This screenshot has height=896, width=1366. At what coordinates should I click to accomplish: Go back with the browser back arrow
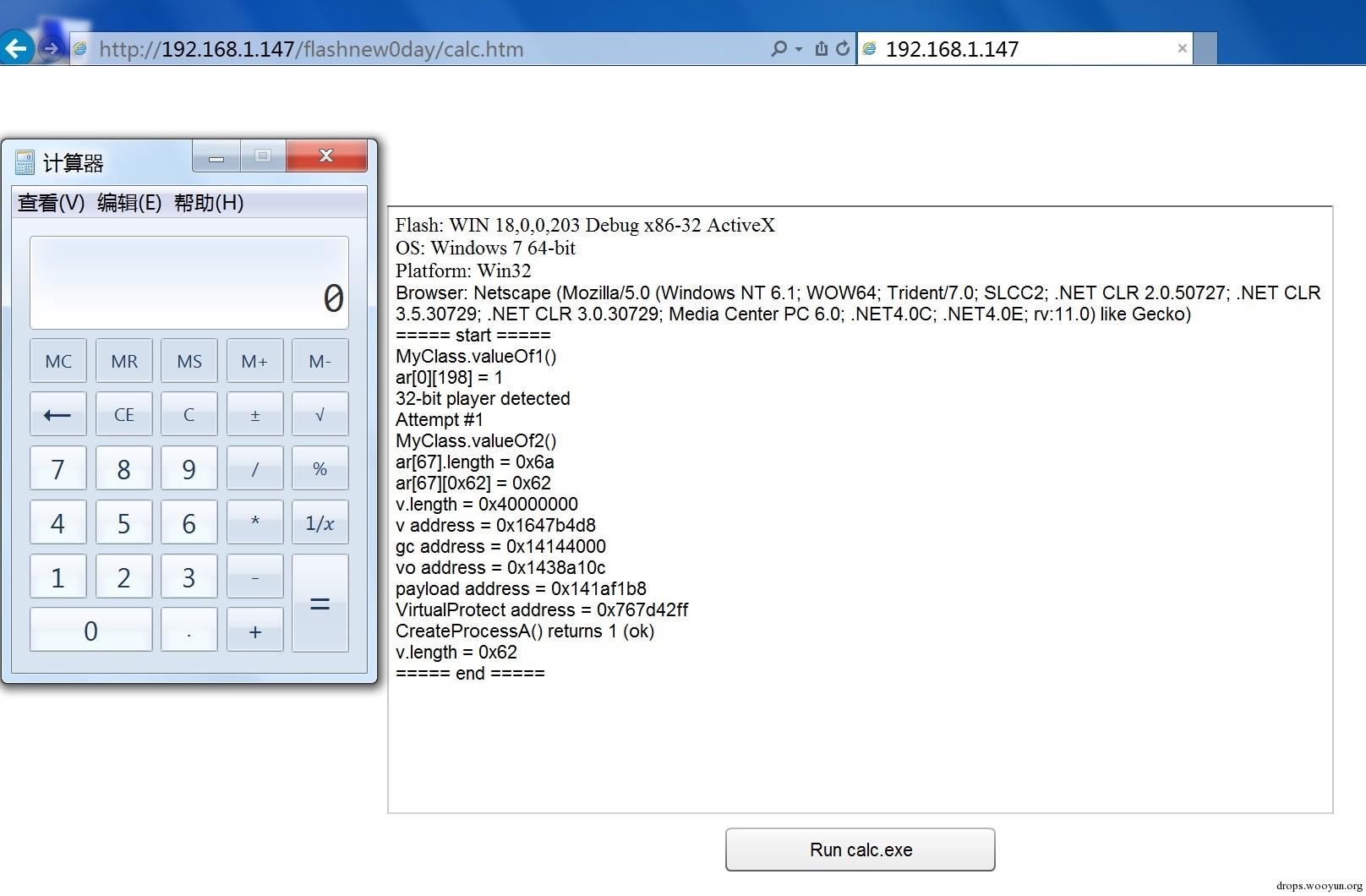coord(16,48)
